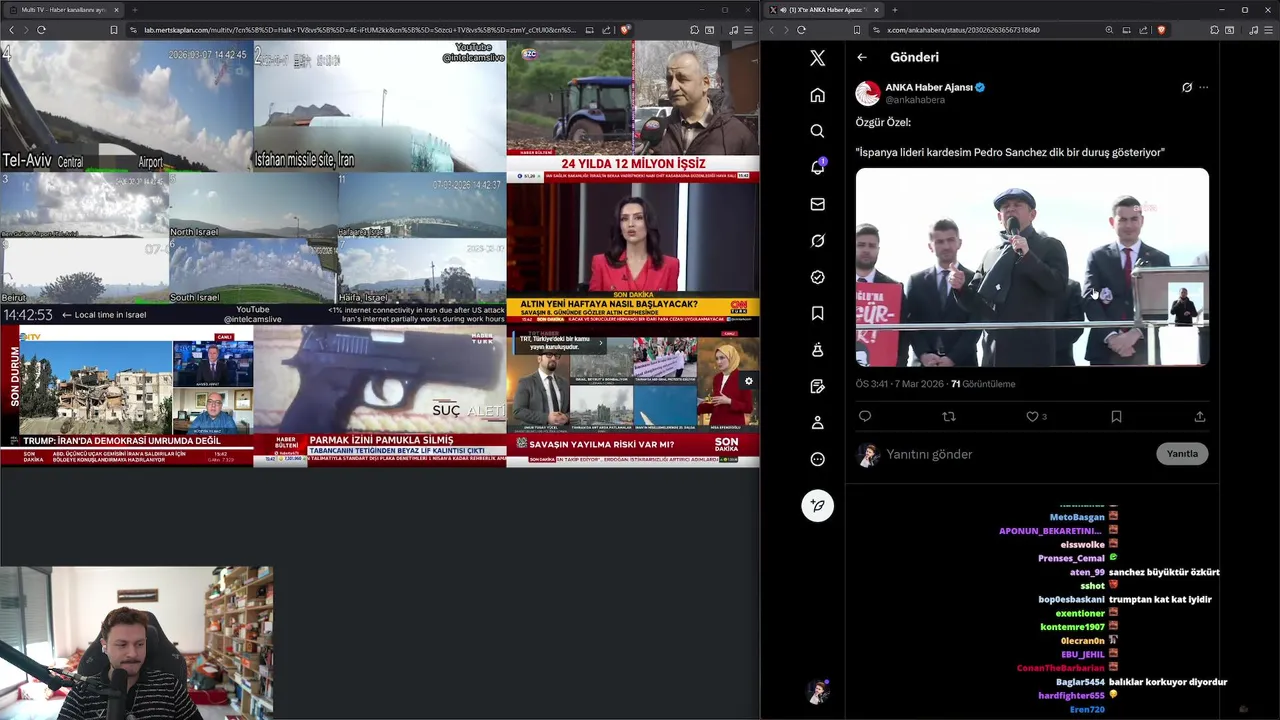Open the 71 Görüntüleme view count
This screenshot has width=1280, height=720.
click(x=982, y=384)
